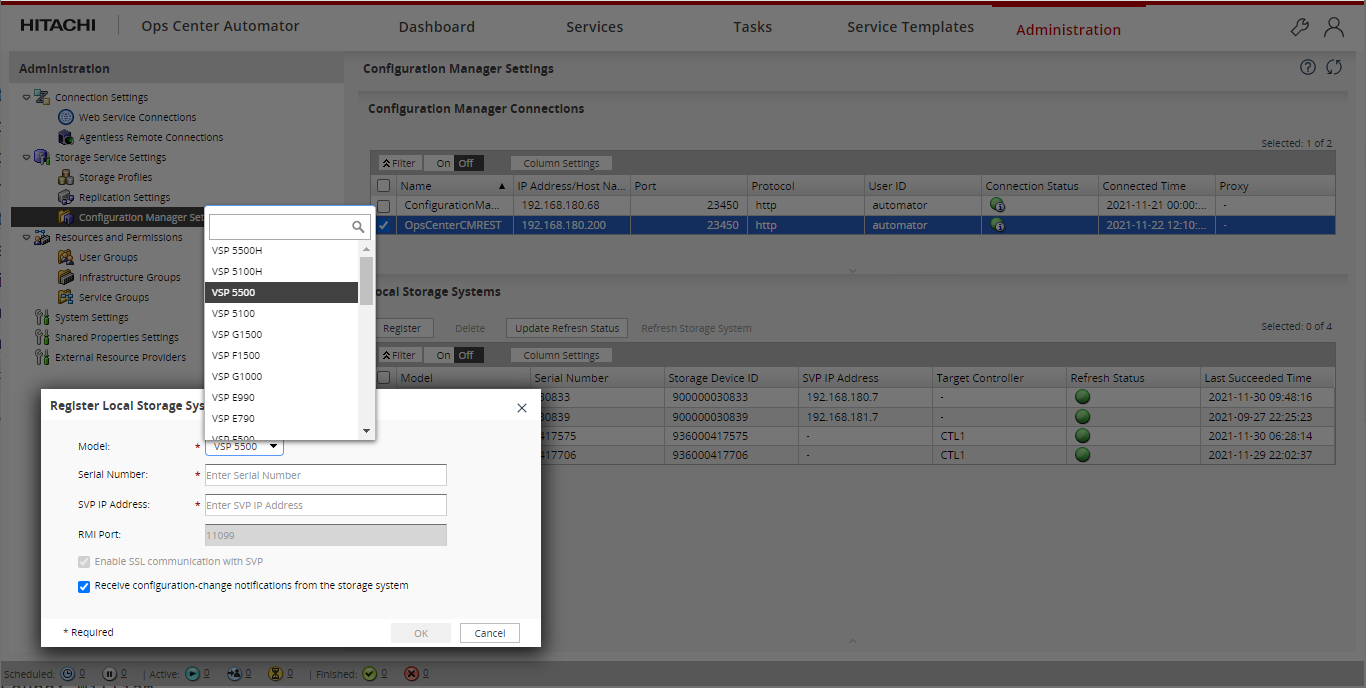Uncheck receive configuration-change notifications option

click(x=84, y=587)
